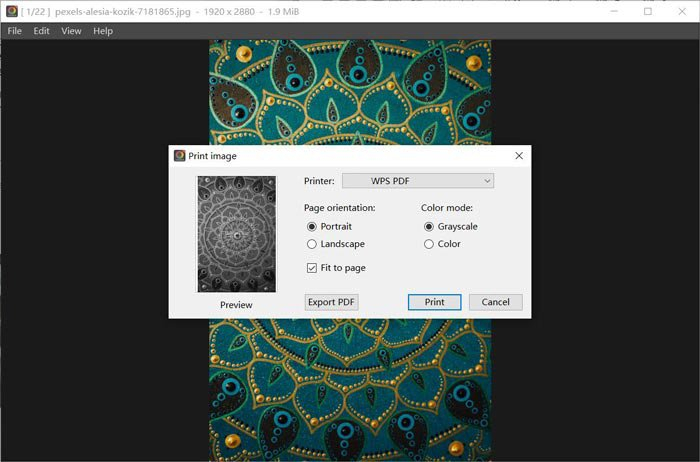This screenshot has height=462, width=700.
Task: Uncheck the Fit to page checkbox
Action: pyautogui.click(x=312, y=268)
